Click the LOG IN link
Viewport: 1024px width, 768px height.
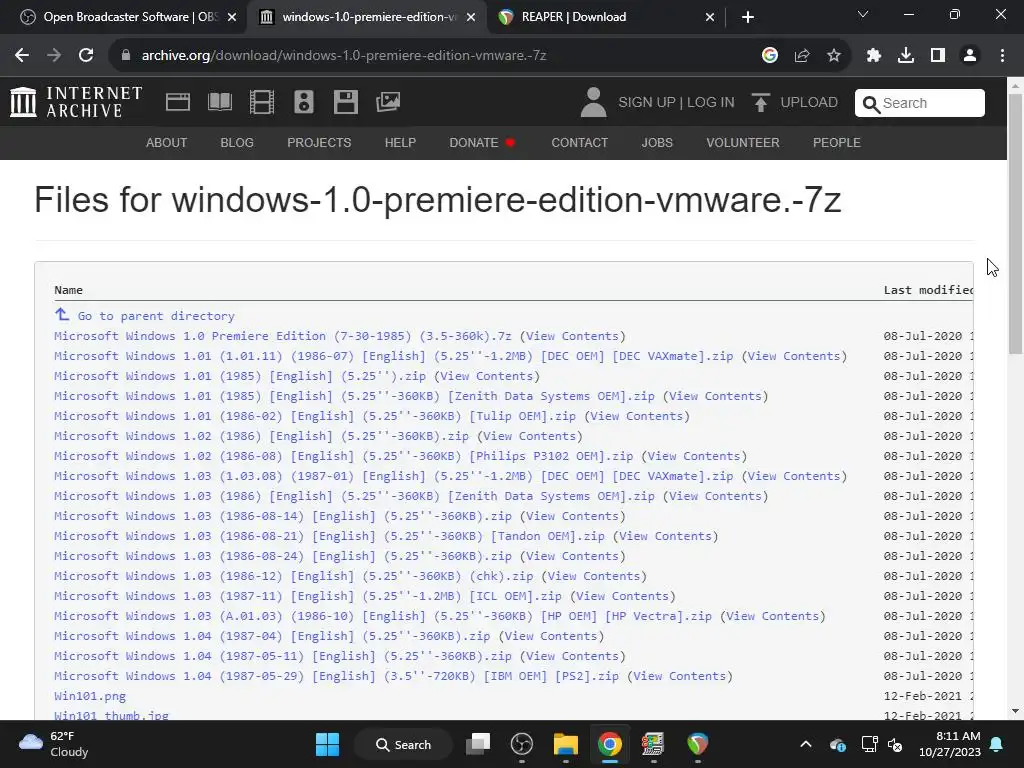click(x=711, y=103)
